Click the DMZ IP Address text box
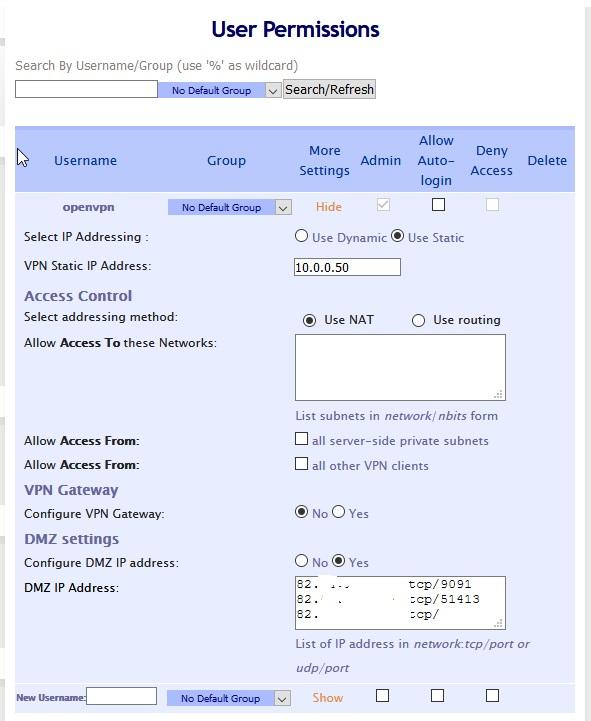The image size is (591, 721). (400, 603)
